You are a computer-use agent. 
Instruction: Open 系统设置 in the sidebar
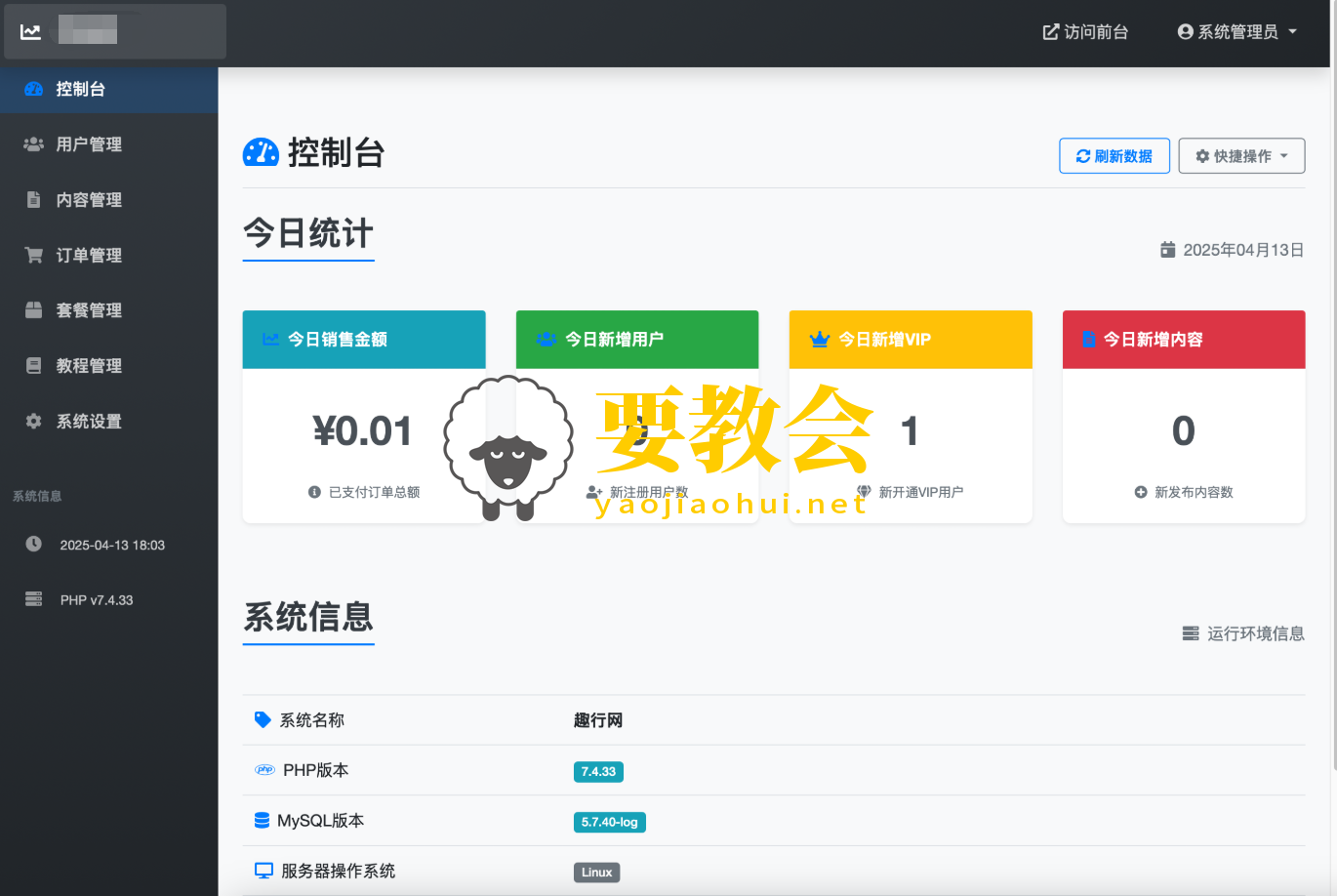(x=109, y=422)
